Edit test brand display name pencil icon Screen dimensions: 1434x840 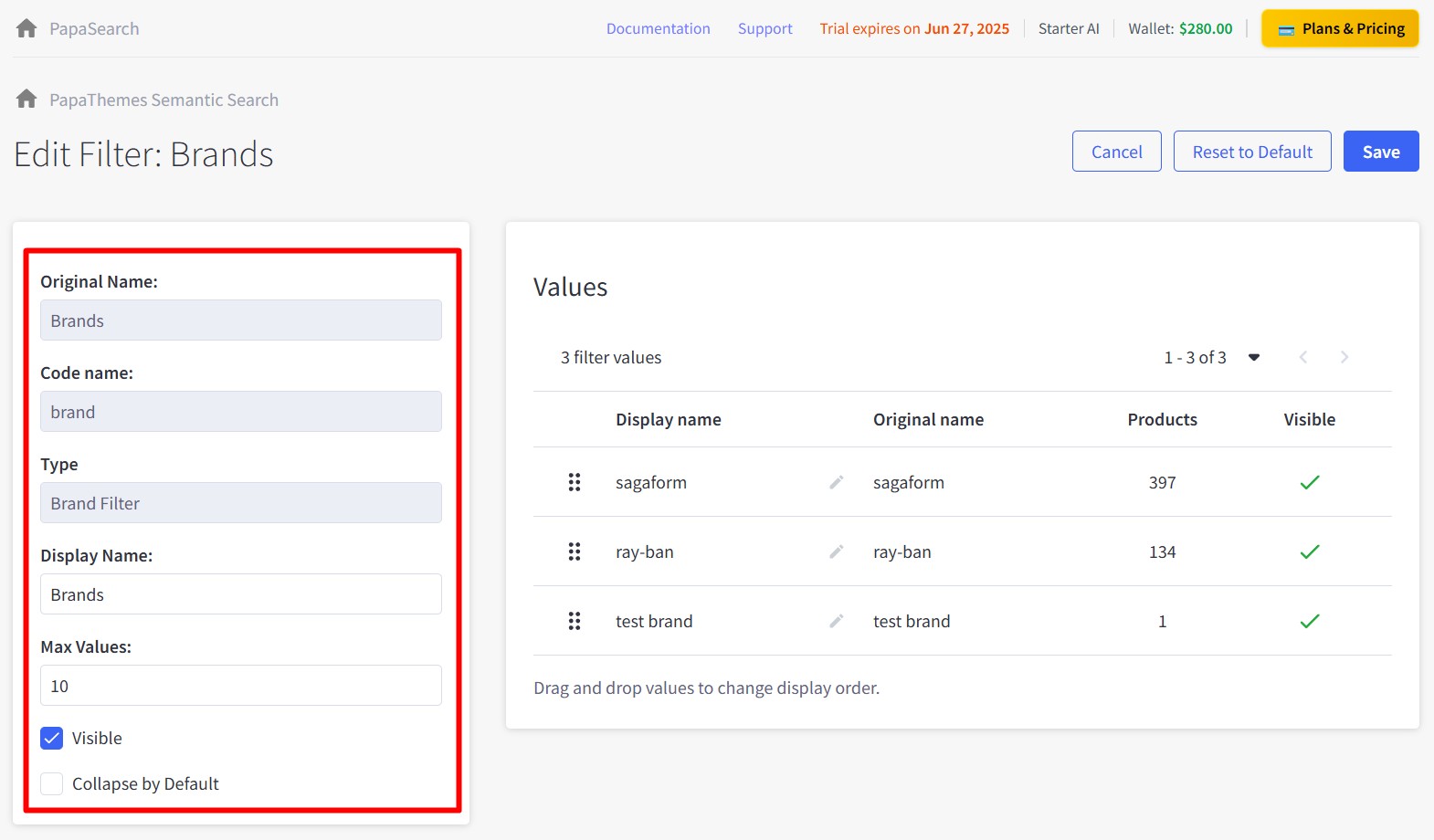836,621
